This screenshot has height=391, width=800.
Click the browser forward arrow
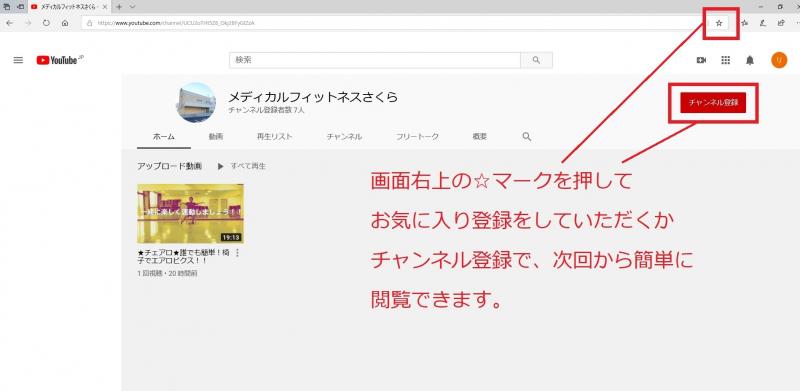point(28,23)
